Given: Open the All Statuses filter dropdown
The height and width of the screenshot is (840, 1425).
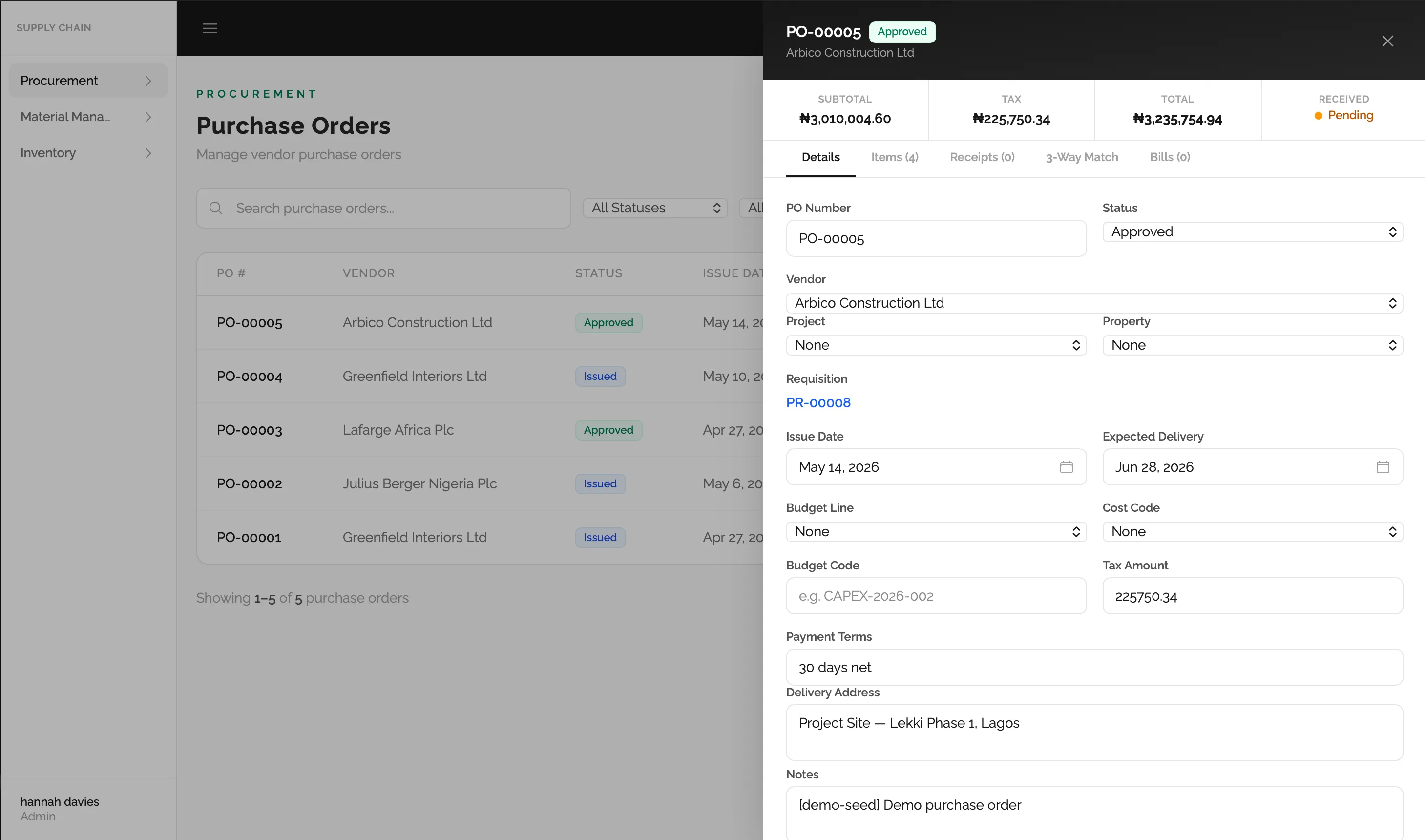Looking at the screenshot, I should (655, 208).
